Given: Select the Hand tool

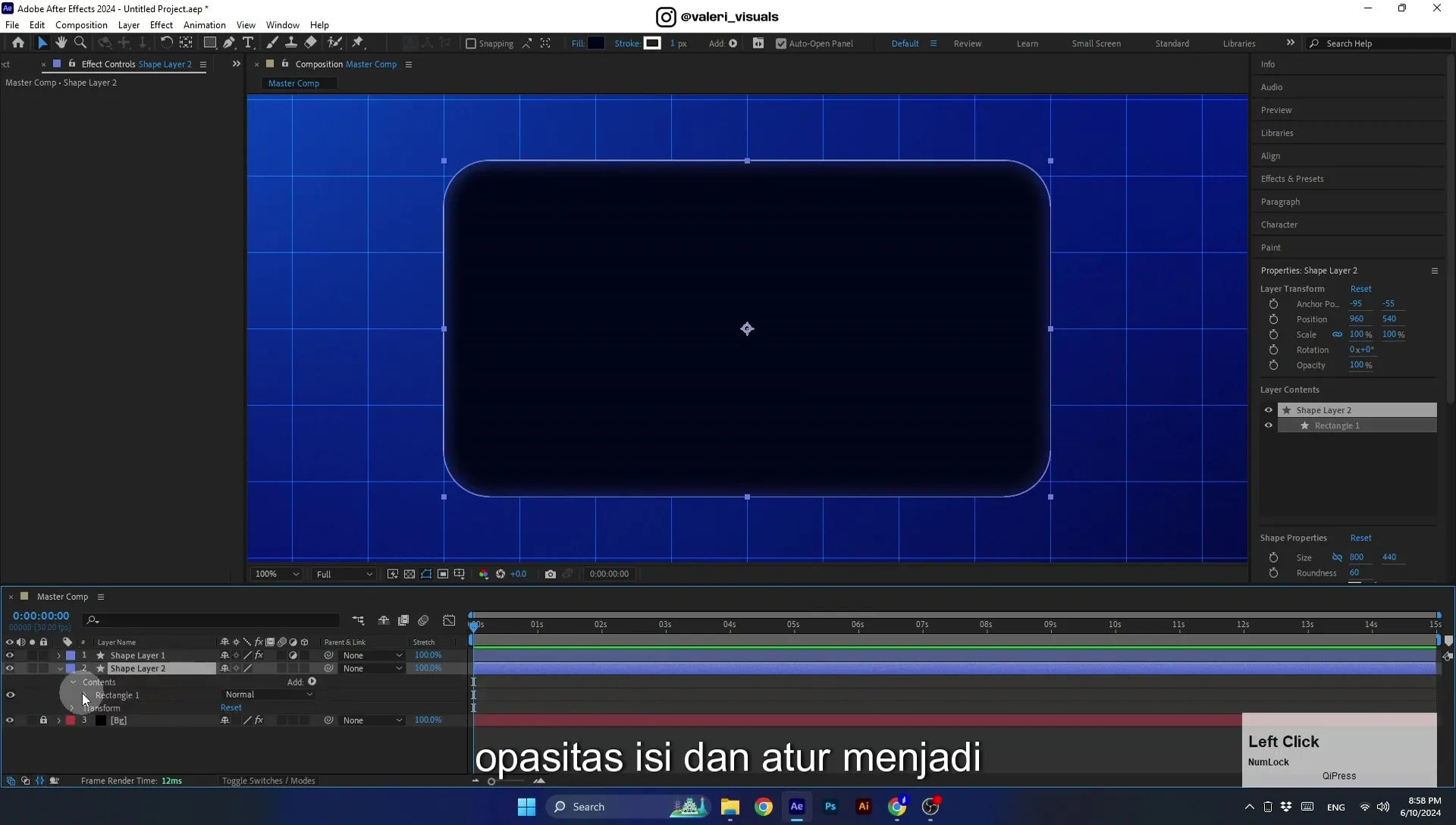Looking at the screenshot, I should click(61, 43).
